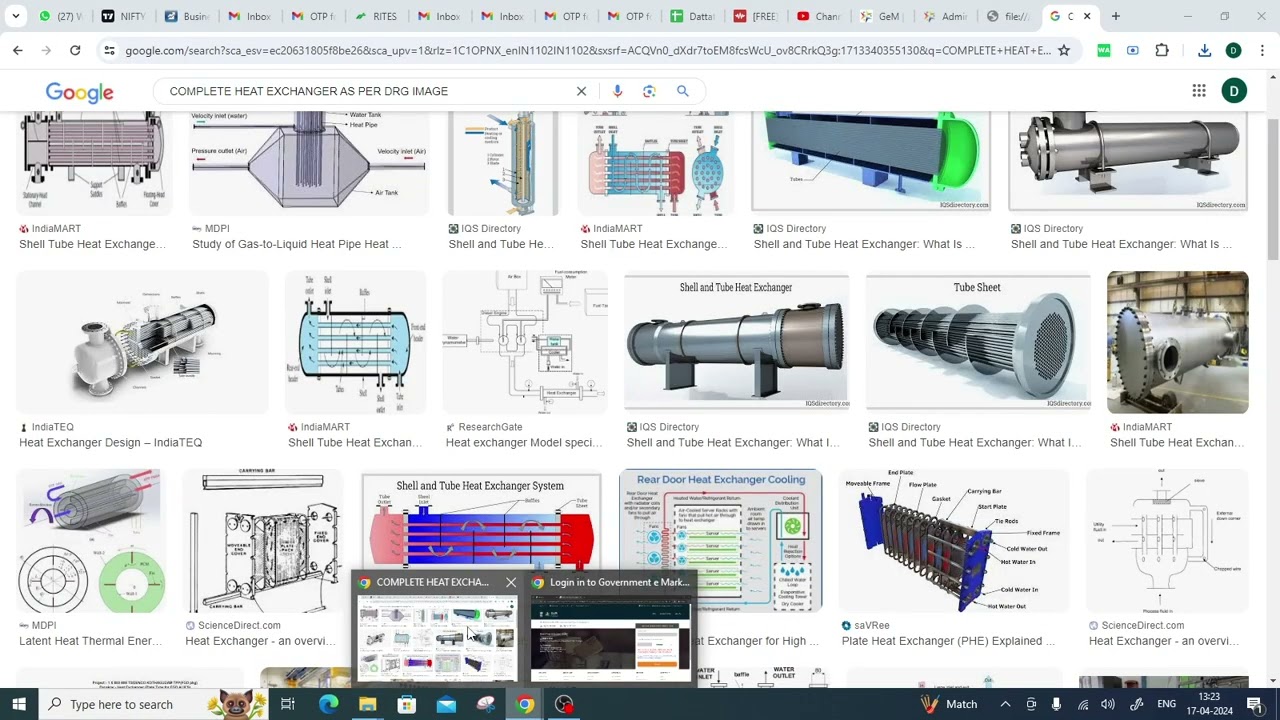
Task: Close the active Google search tab
Action: point(1087,16)
